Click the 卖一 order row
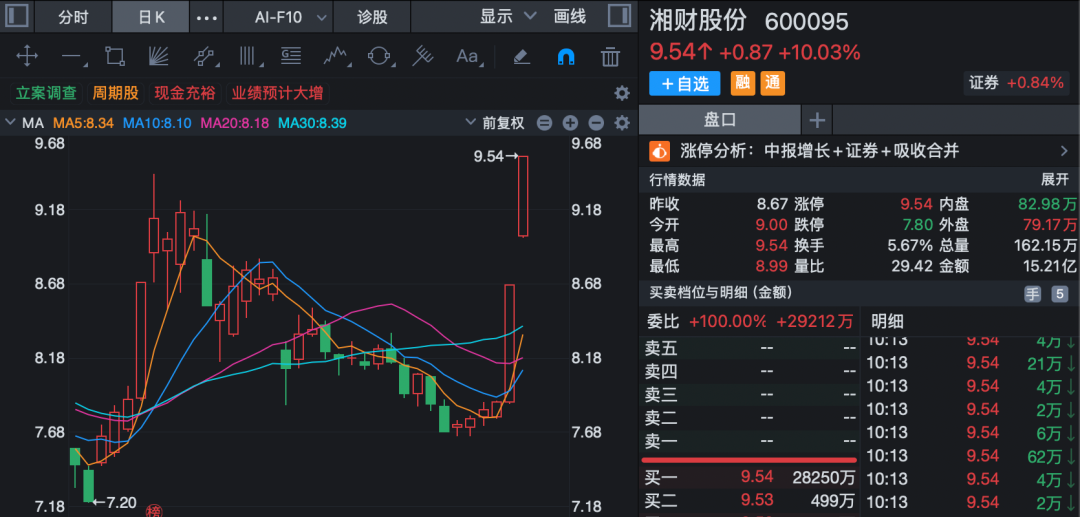The height and width of the screenshot is (517, 1080). click(749, 441)
